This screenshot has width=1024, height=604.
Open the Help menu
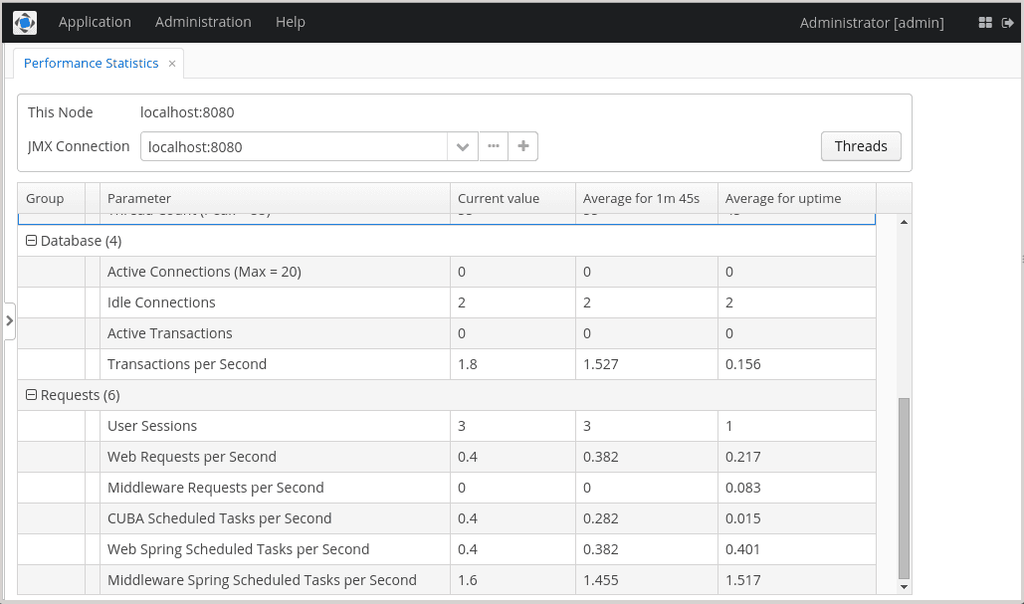[290, 22]
